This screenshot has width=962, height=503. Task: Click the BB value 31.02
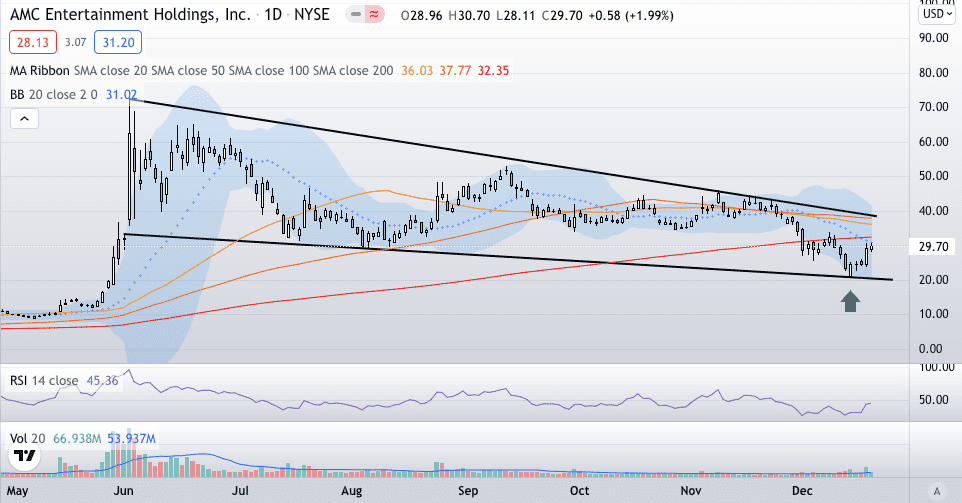tap(121, 94)
